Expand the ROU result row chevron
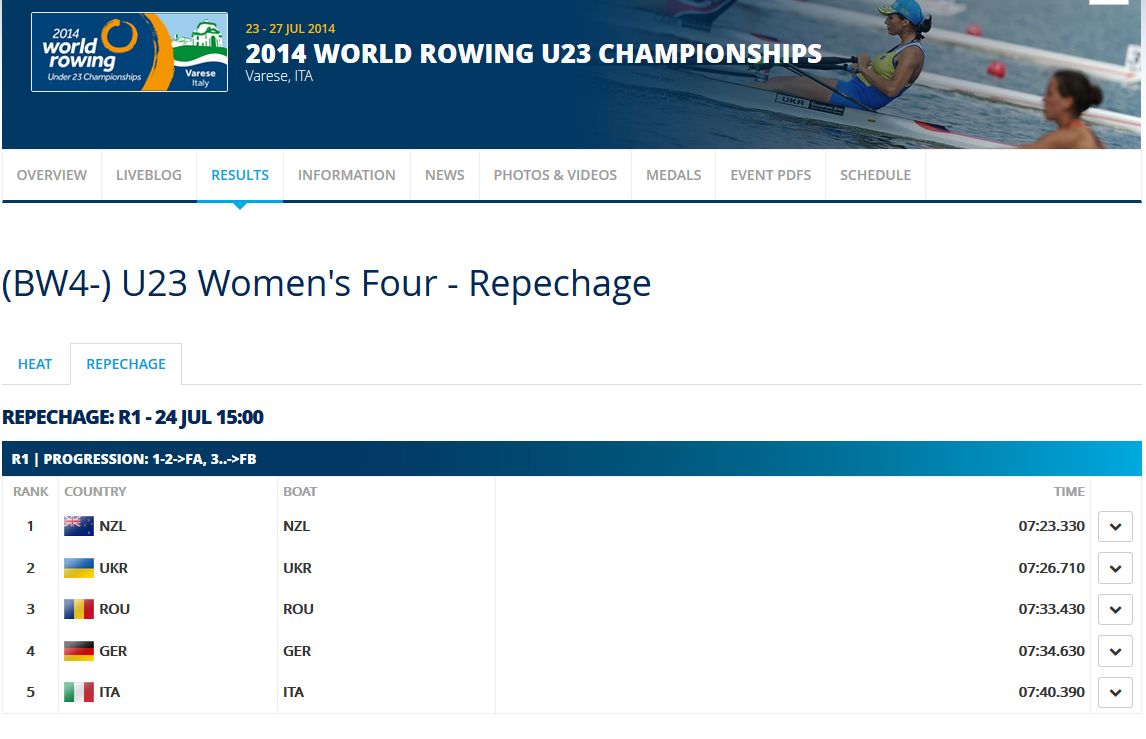Screen dimensions: 1146x739 1115,609
